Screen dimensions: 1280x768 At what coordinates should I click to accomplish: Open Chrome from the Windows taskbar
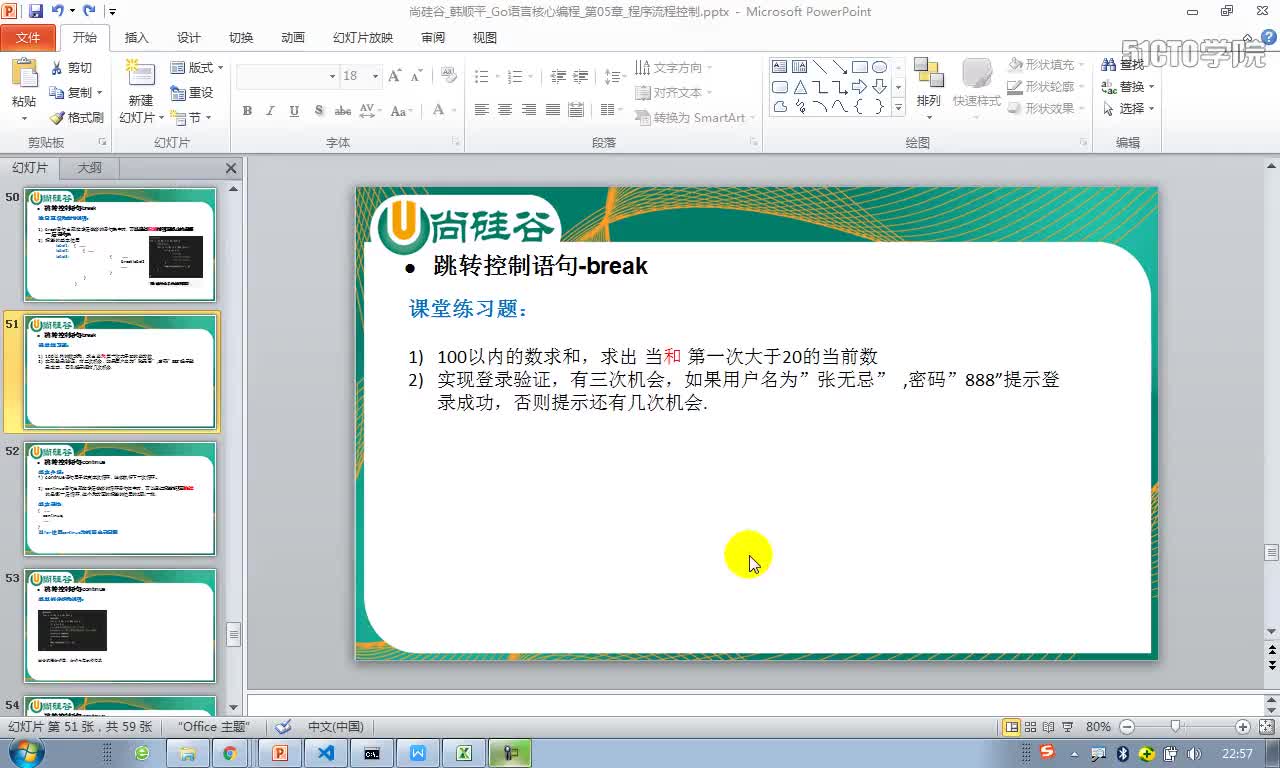[x=230, y=753]
